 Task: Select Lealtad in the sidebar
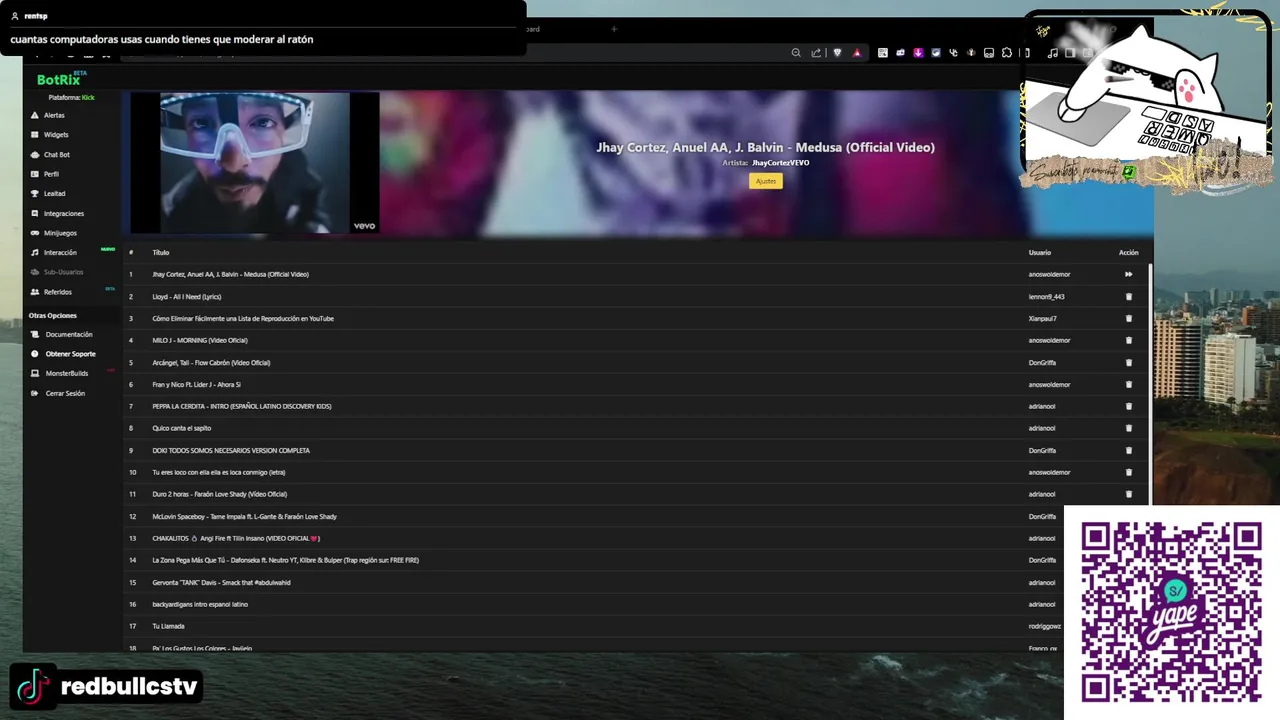click(54, 193)
